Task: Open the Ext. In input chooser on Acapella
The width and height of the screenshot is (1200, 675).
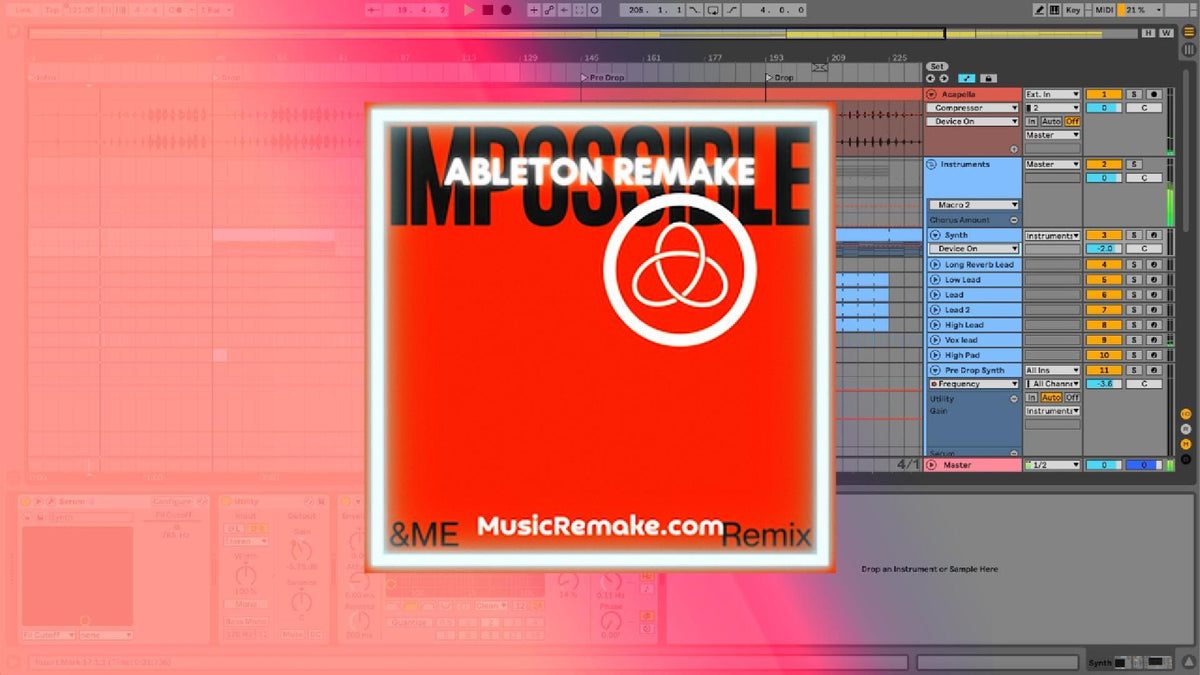Action: (x=1052, y=94)
